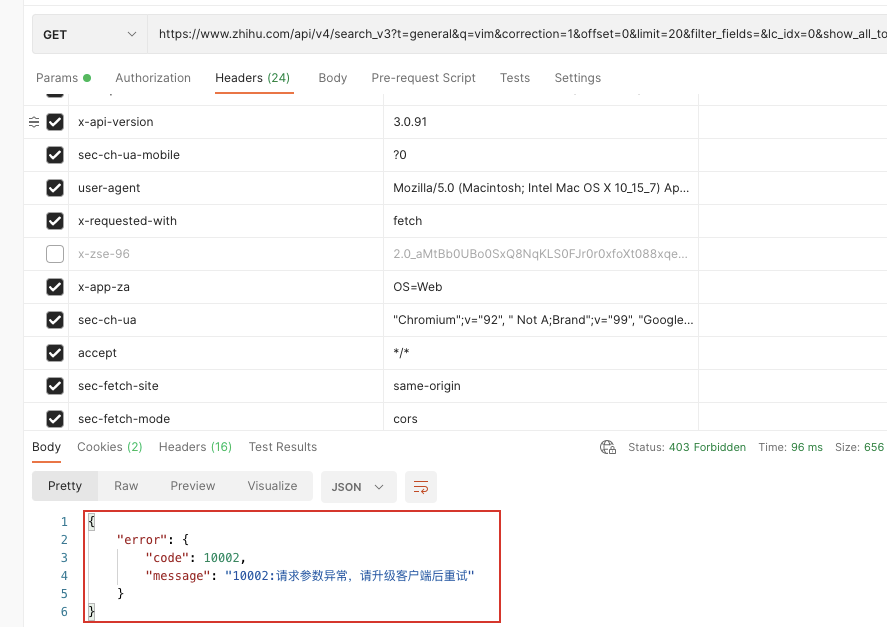The width and height of the screenshot is (887, 627).
Task: Disable the sec-ch-ua header
Action: (55, 320)
